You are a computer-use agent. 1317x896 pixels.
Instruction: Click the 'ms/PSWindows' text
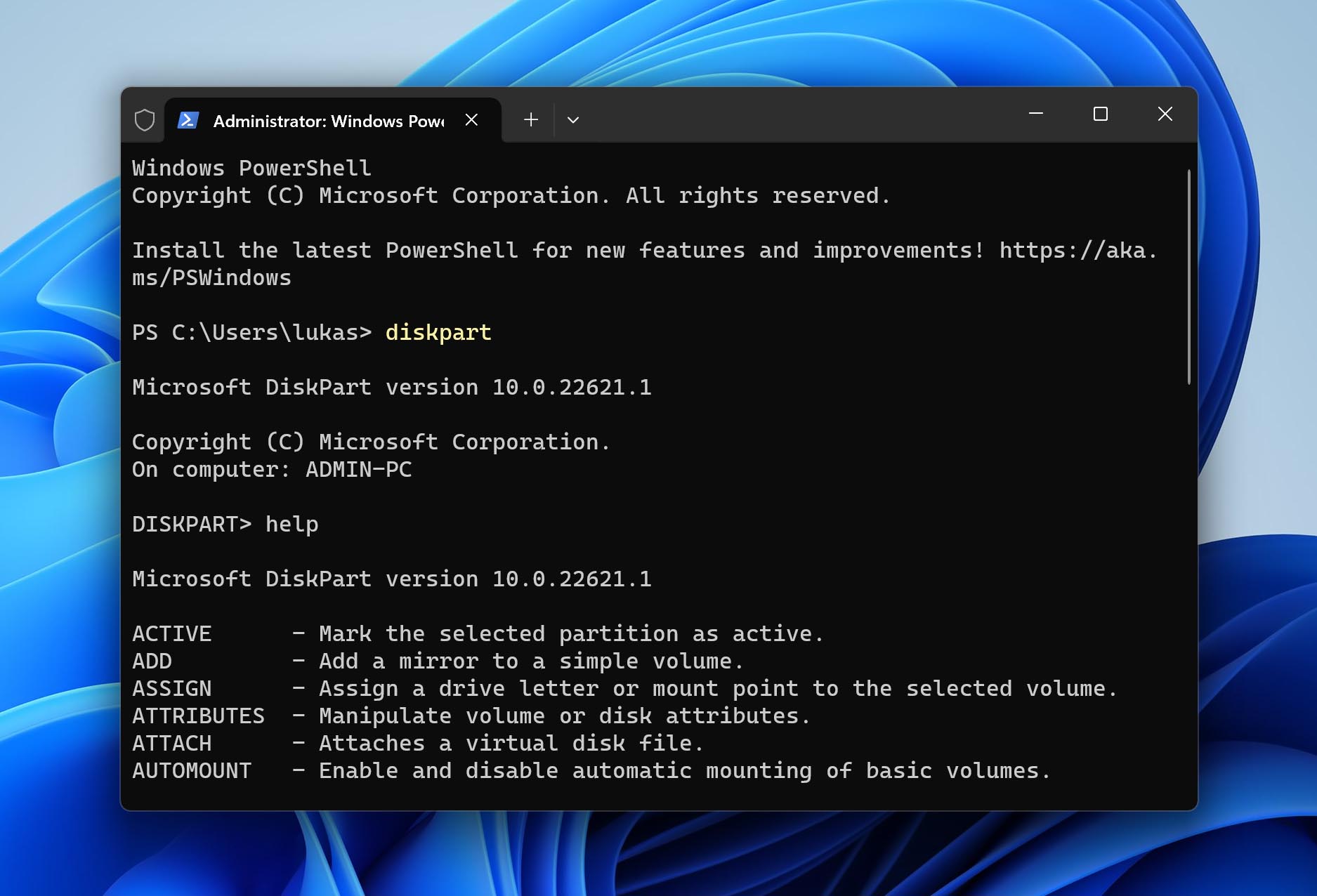tap(211, 277)
